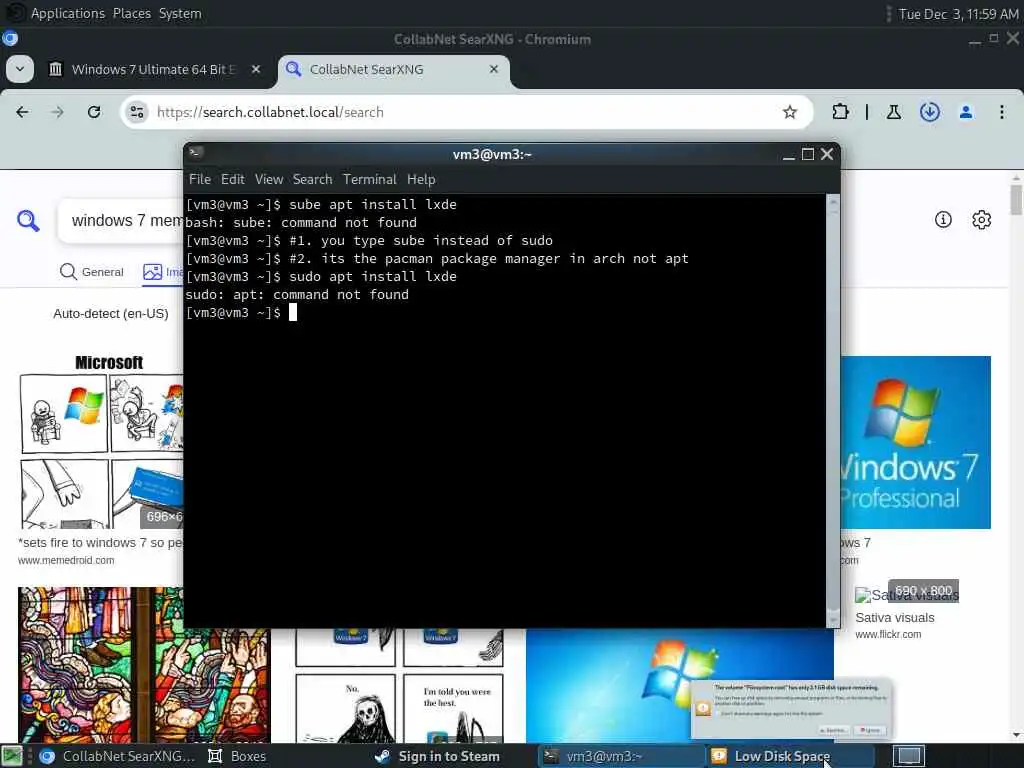Click the Chromium window menu icon
This screenshot has height=768, width=1024.
click(10, 39)
